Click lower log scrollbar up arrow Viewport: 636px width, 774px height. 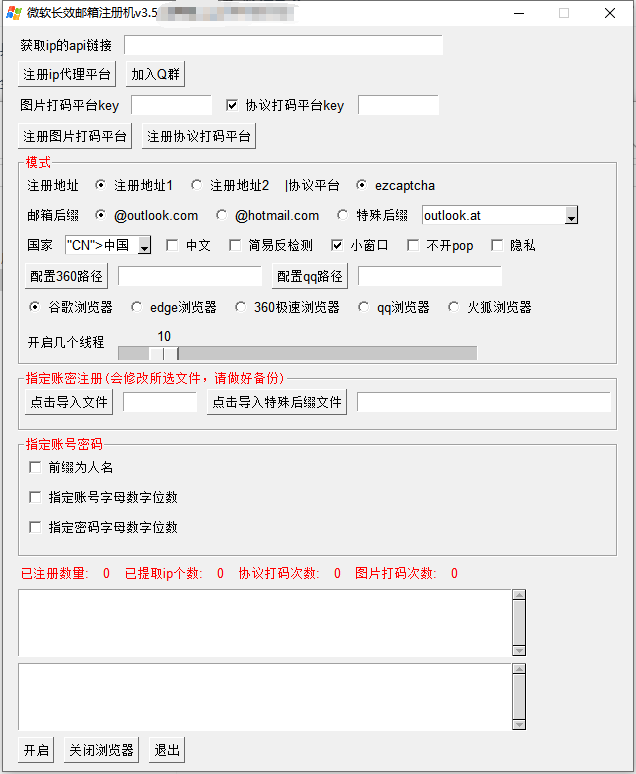[x=519, y=669]
